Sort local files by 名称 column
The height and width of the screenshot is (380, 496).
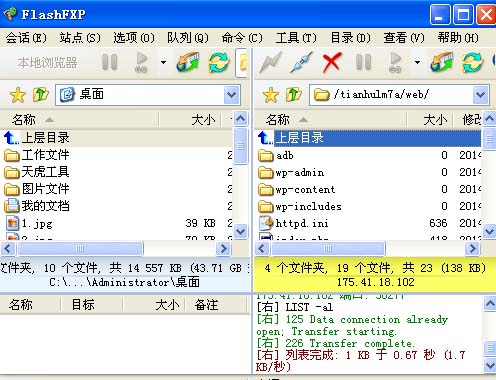point(79,120)
